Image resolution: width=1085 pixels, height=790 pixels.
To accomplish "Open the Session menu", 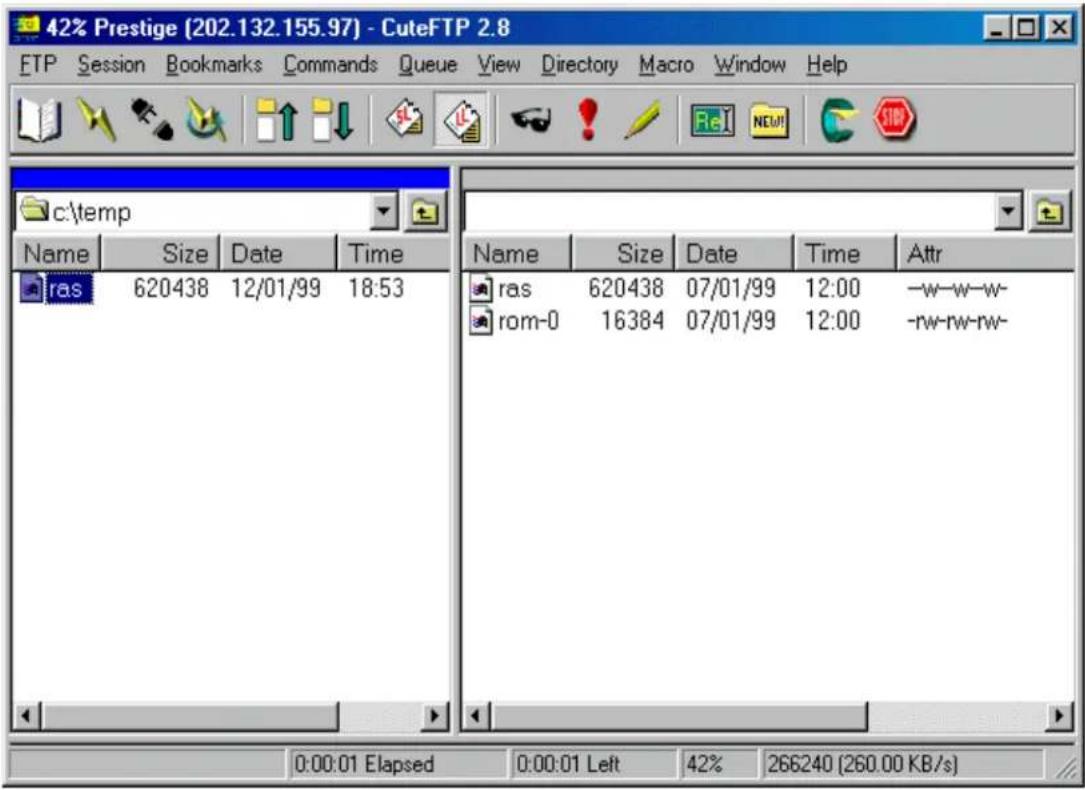I will coord(111,65).
